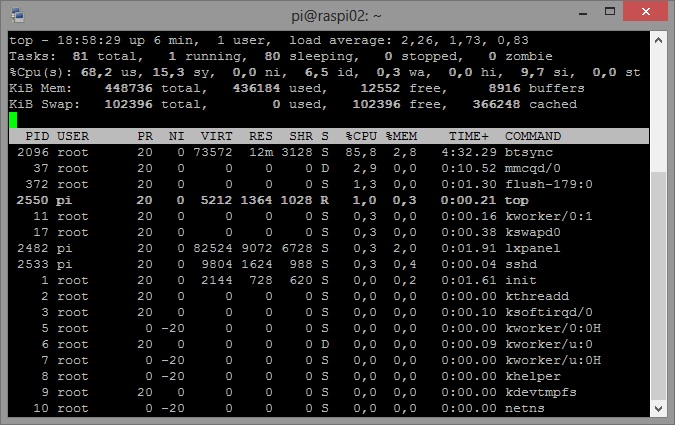Click the 12552 free memory value
The height and width of the screenshot is (425, 675).
pyautogui.click(x=381, y=88)
